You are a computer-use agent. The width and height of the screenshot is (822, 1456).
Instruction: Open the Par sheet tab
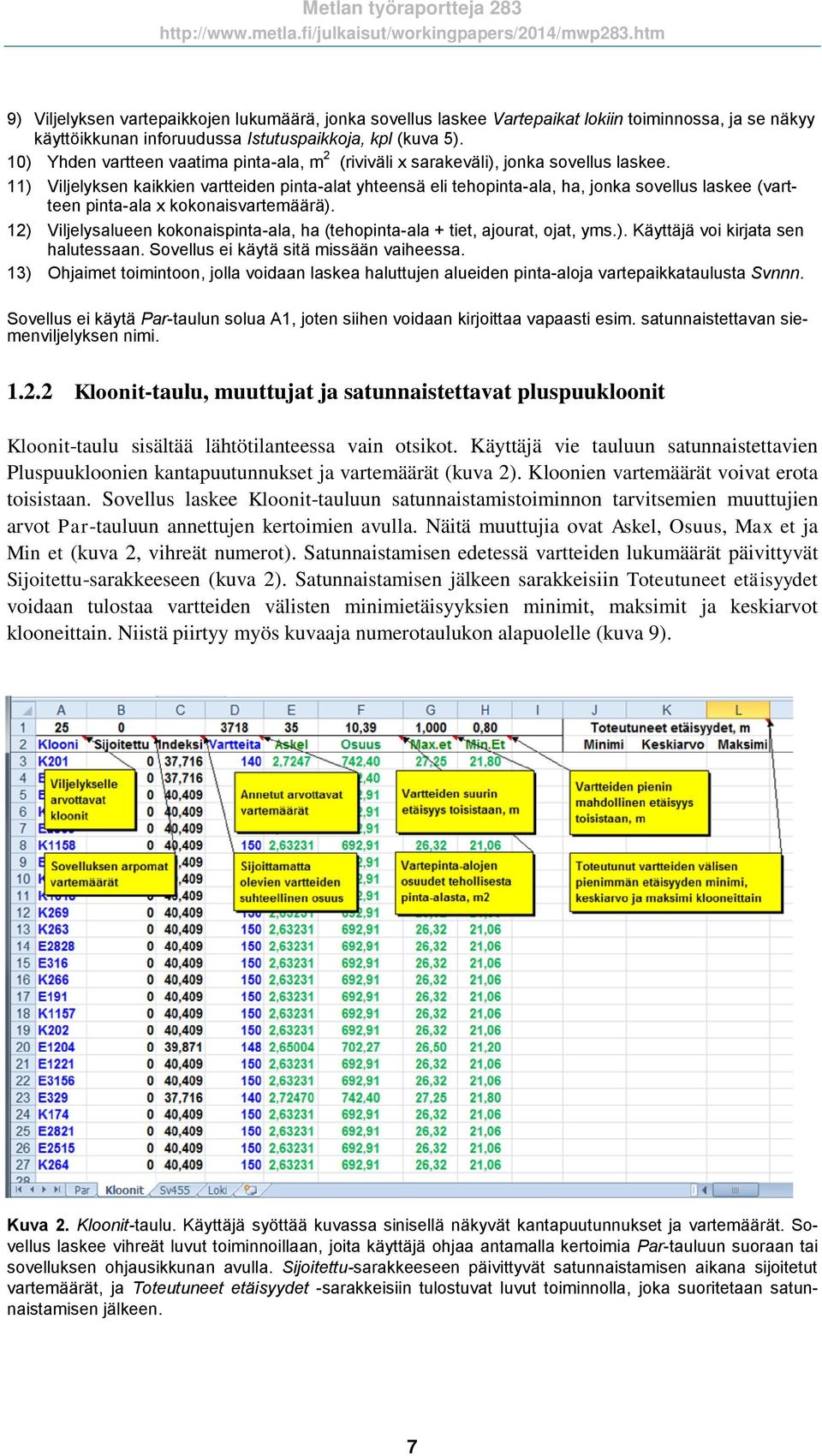(x=82, y=1190)
